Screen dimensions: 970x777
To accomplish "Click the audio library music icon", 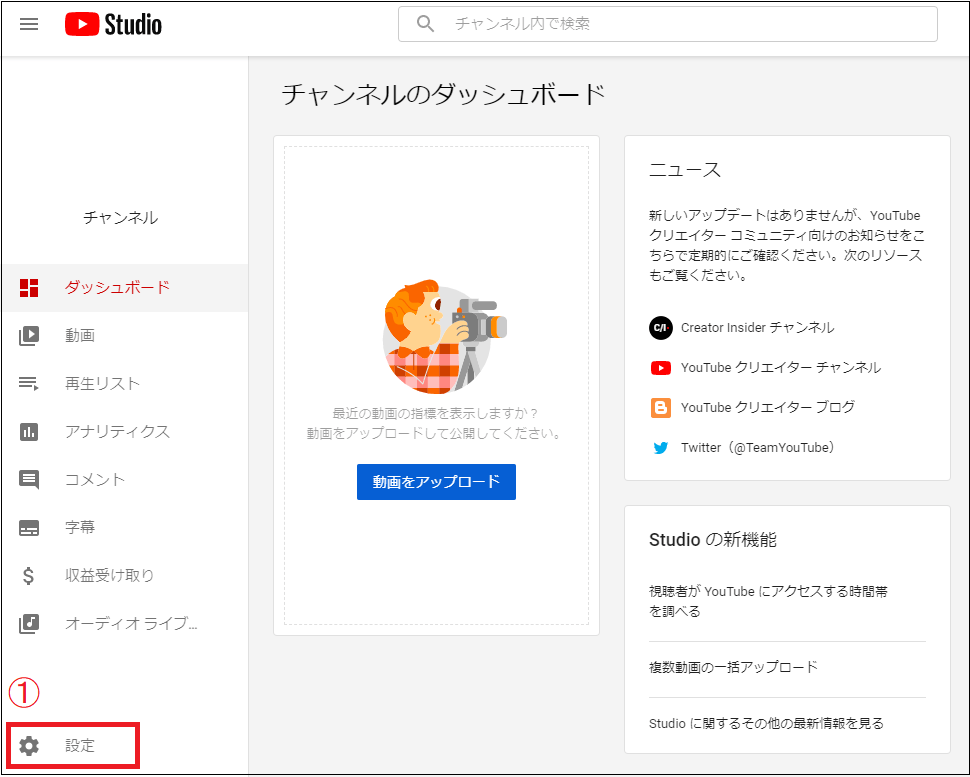I will pyautogui.click(x=29, y=624).
